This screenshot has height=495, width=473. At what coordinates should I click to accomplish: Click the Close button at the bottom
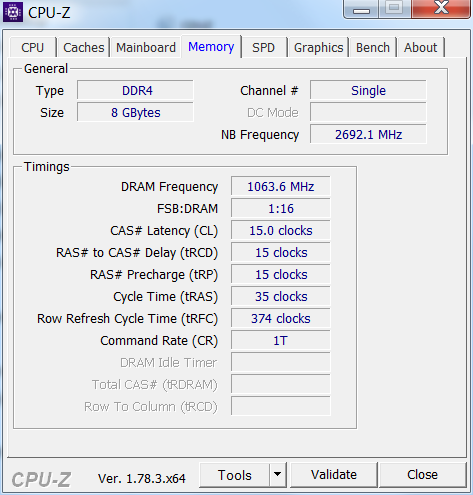coord(422,474)
